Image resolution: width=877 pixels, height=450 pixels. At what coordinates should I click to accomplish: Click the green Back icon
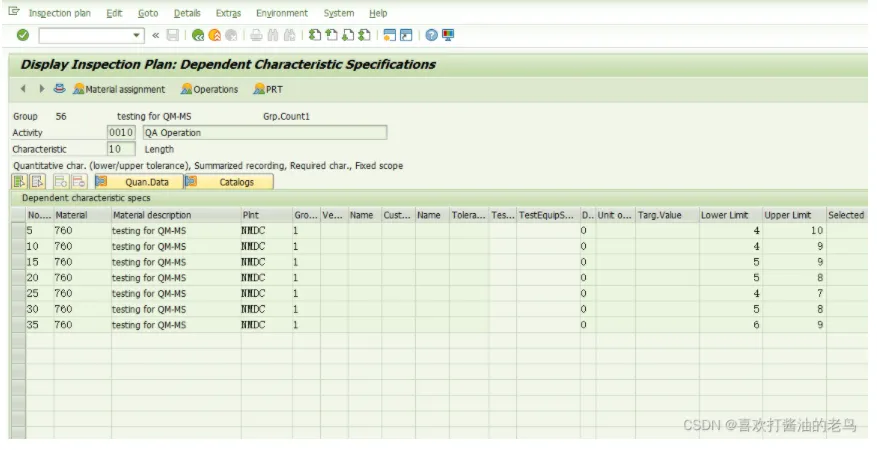(x=197, y=35)
